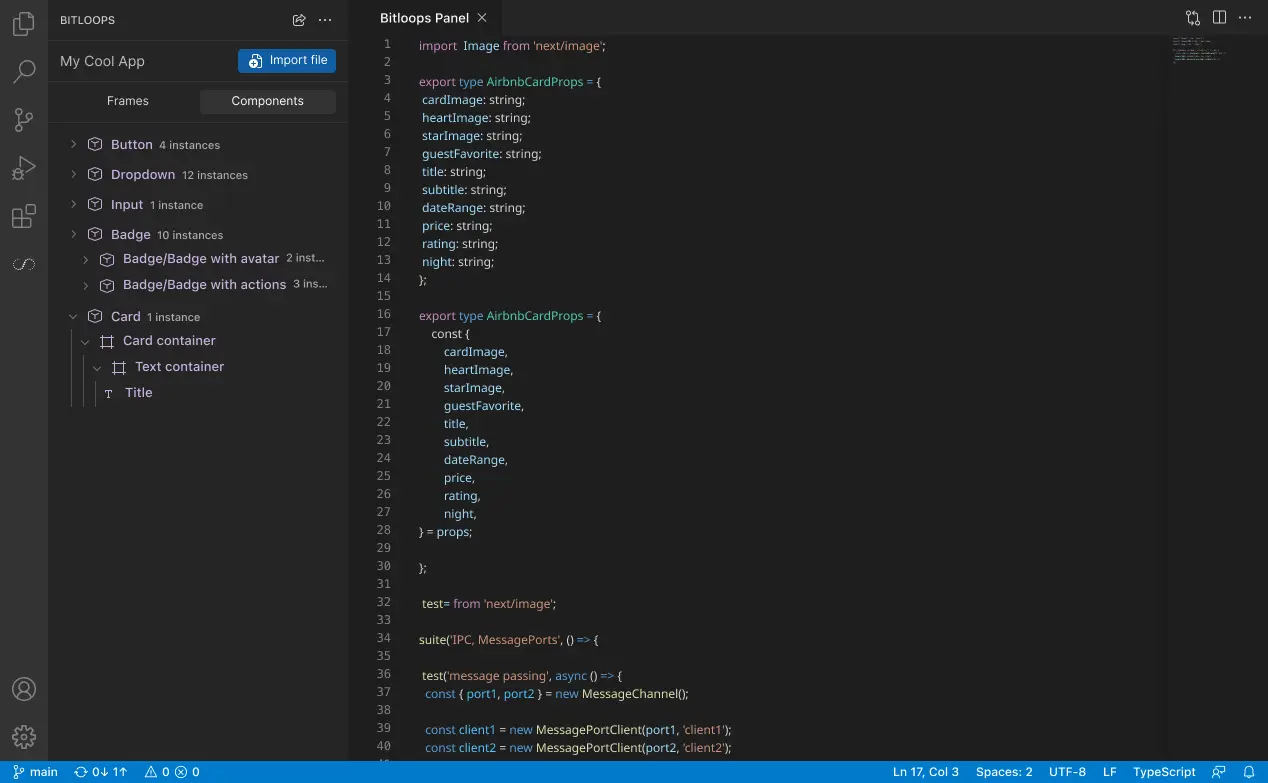1268x783 pixels.
Task: Expand the Dropdown component tree item
Action: tap(73, 175)
